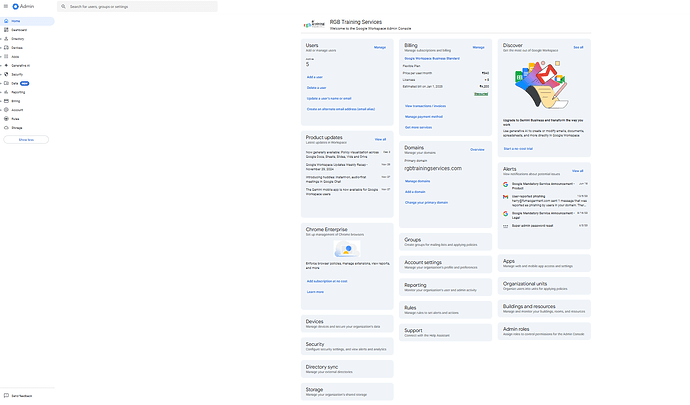The image size is (690, 405).
Task: Click Manage payment method link
Action: (x=424, y=117)
